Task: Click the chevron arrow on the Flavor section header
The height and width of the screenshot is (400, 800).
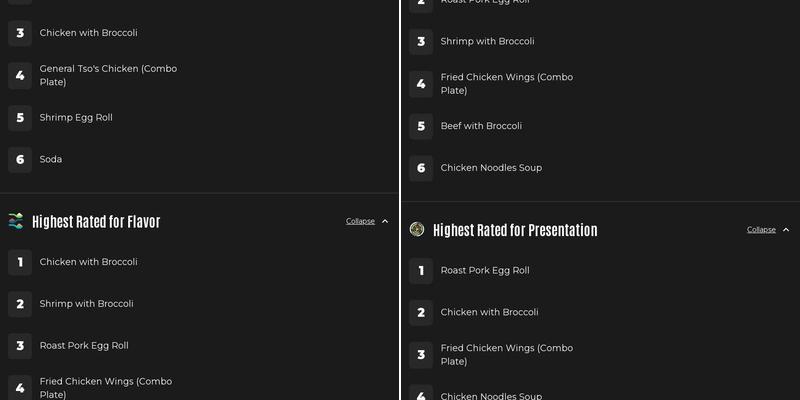Action: tap(385, 221)
